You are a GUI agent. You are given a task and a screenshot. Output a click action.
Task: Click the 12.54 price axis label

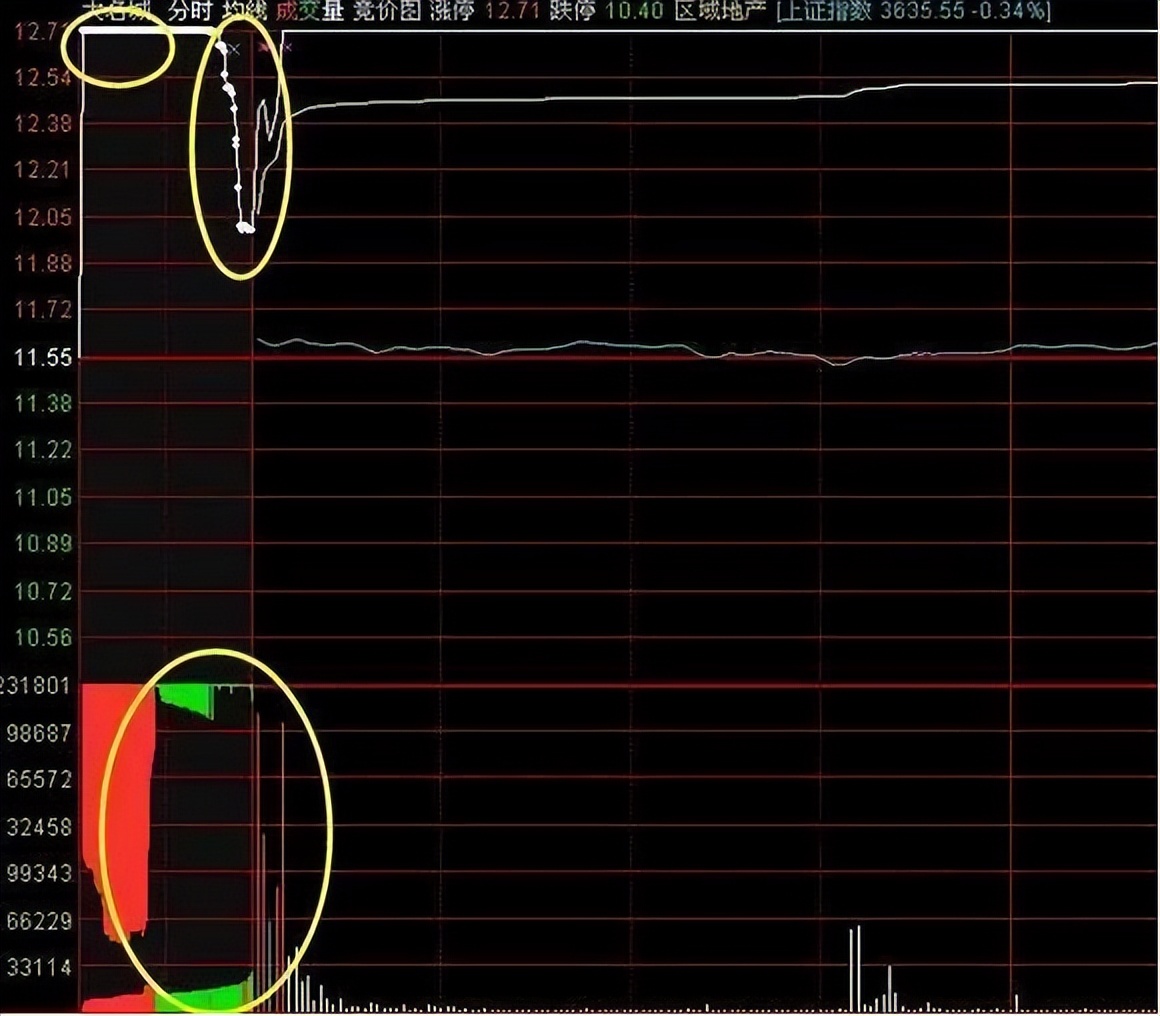44,77
